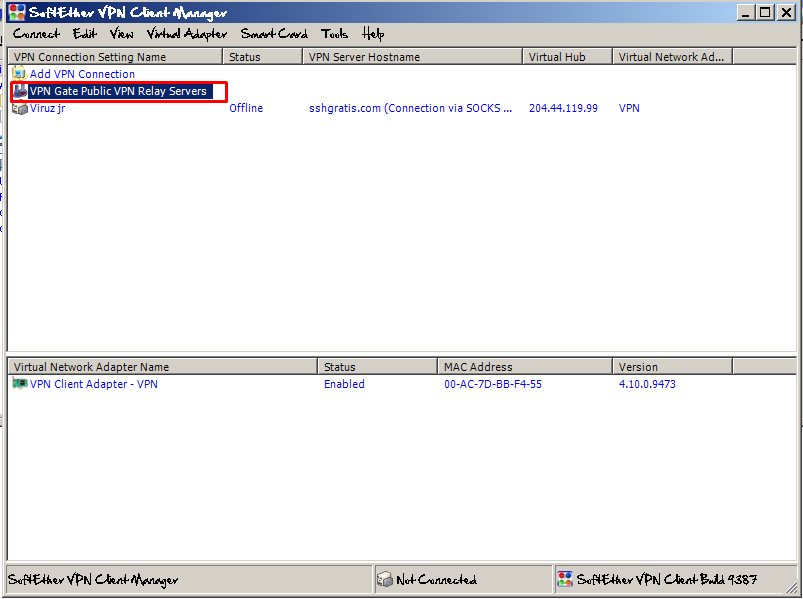Click the VPN Client Adapter network card icon
Viewport: 803px width, 599px height.
point(19,383)
